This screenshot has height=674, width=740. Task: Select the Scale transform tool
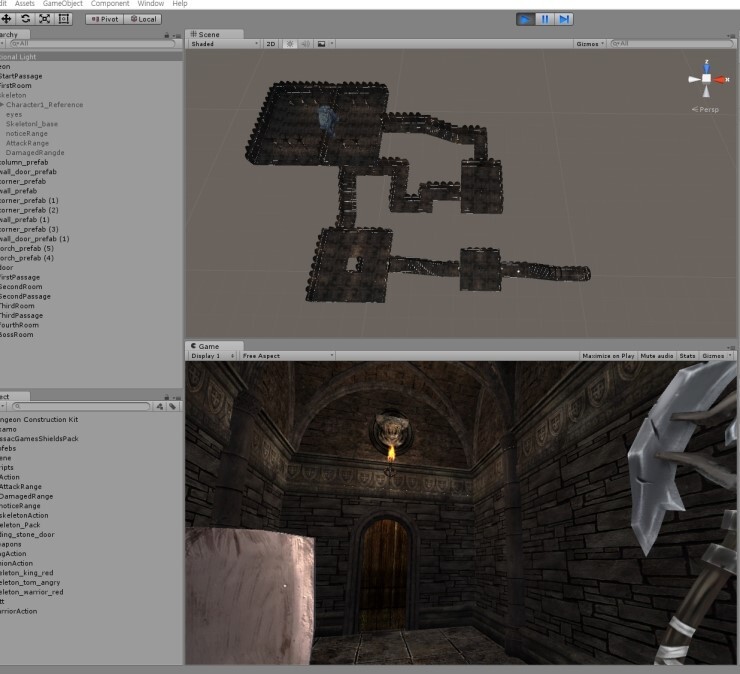point(44,19)
